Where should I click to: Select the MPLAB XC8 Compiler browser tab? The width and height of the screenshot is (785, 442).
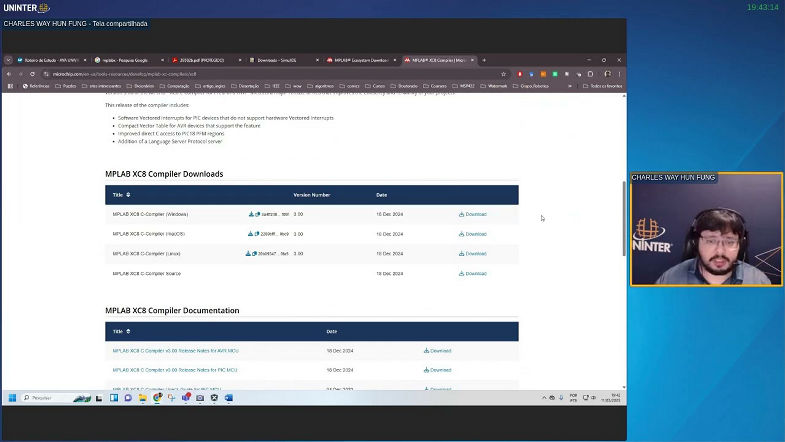click(x=439, y=60)
